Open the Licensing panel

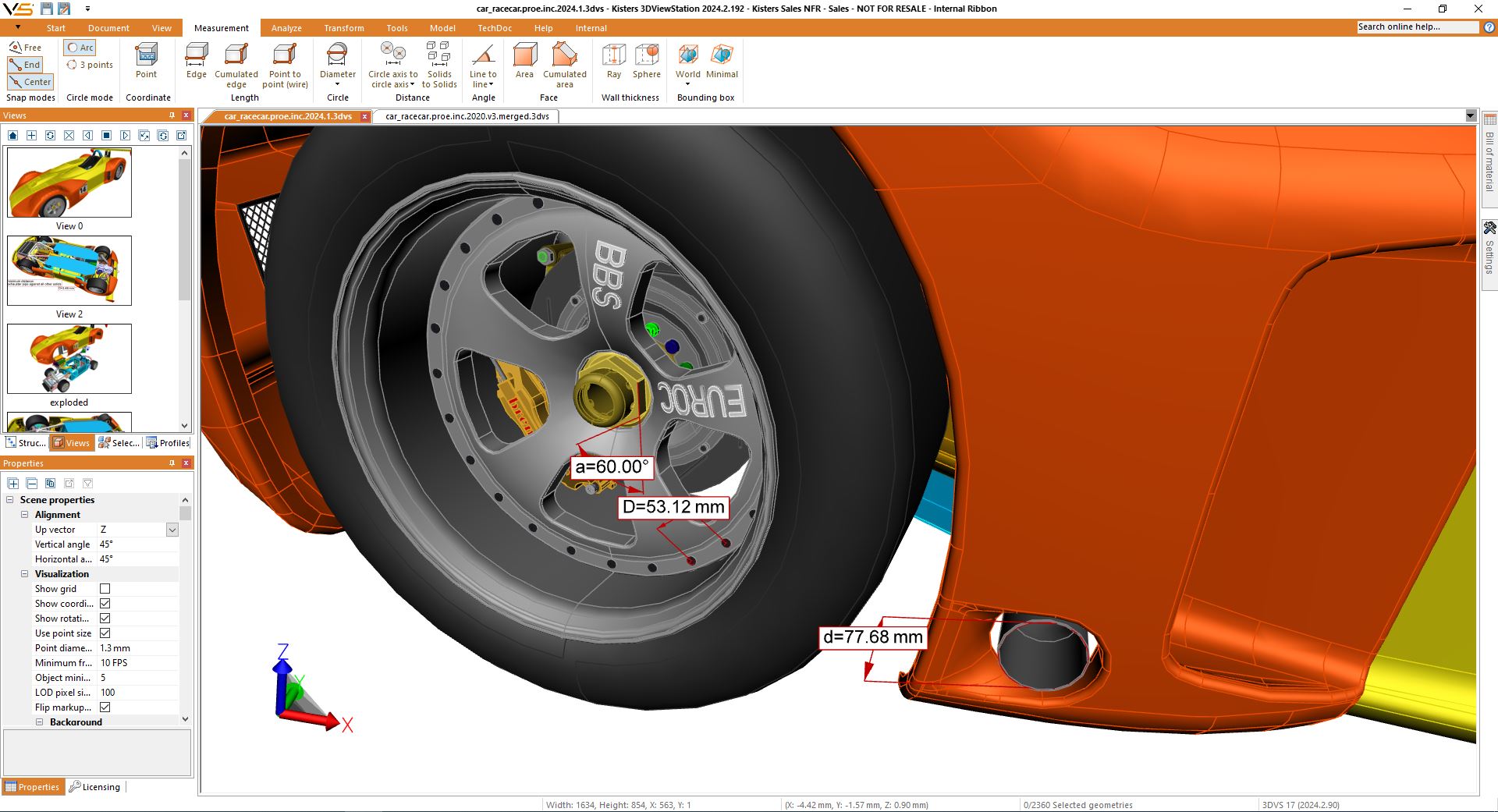94,787
